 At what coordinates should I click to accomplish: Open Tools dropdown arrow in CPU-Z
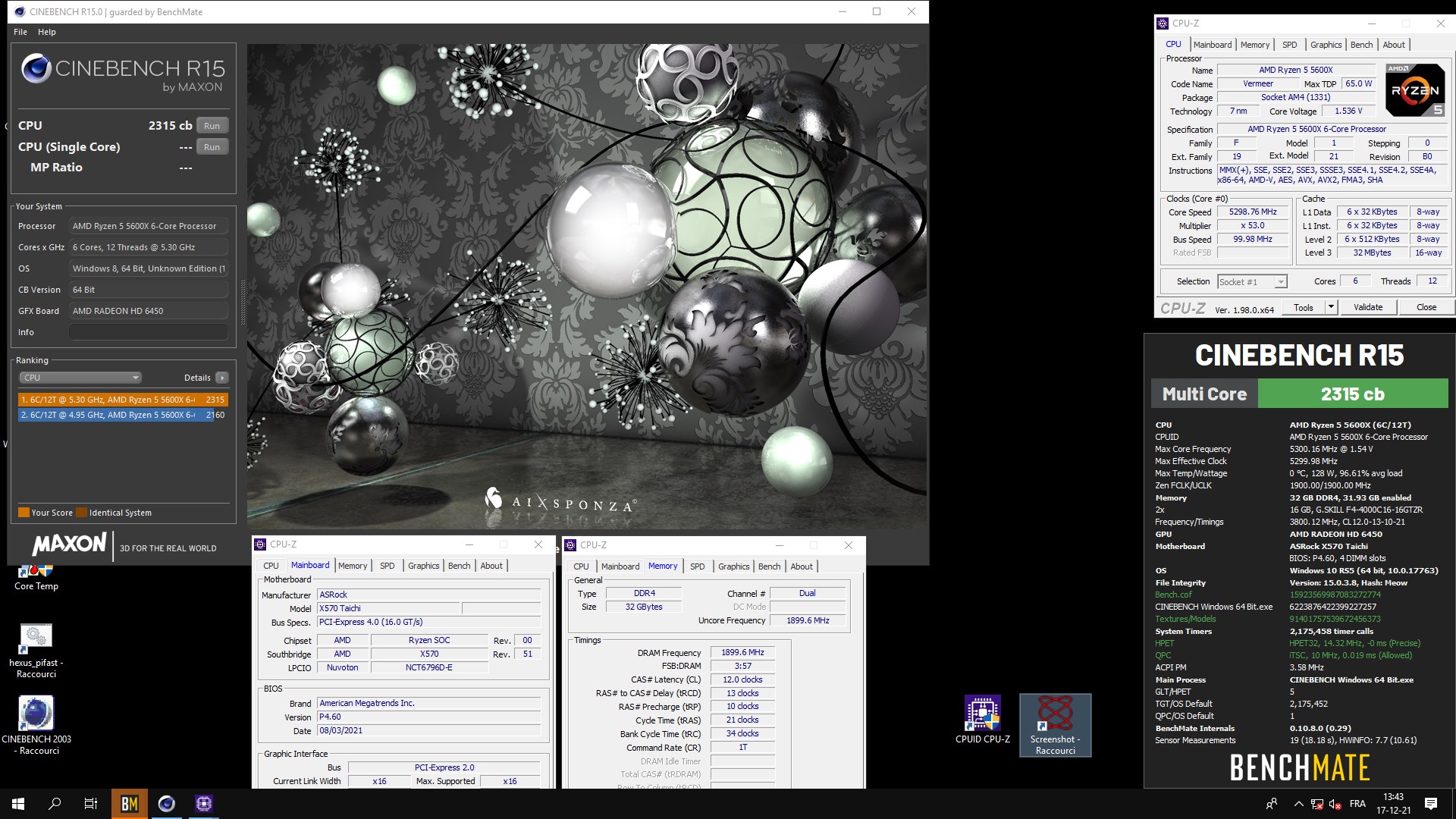[x=1331, y=307]
